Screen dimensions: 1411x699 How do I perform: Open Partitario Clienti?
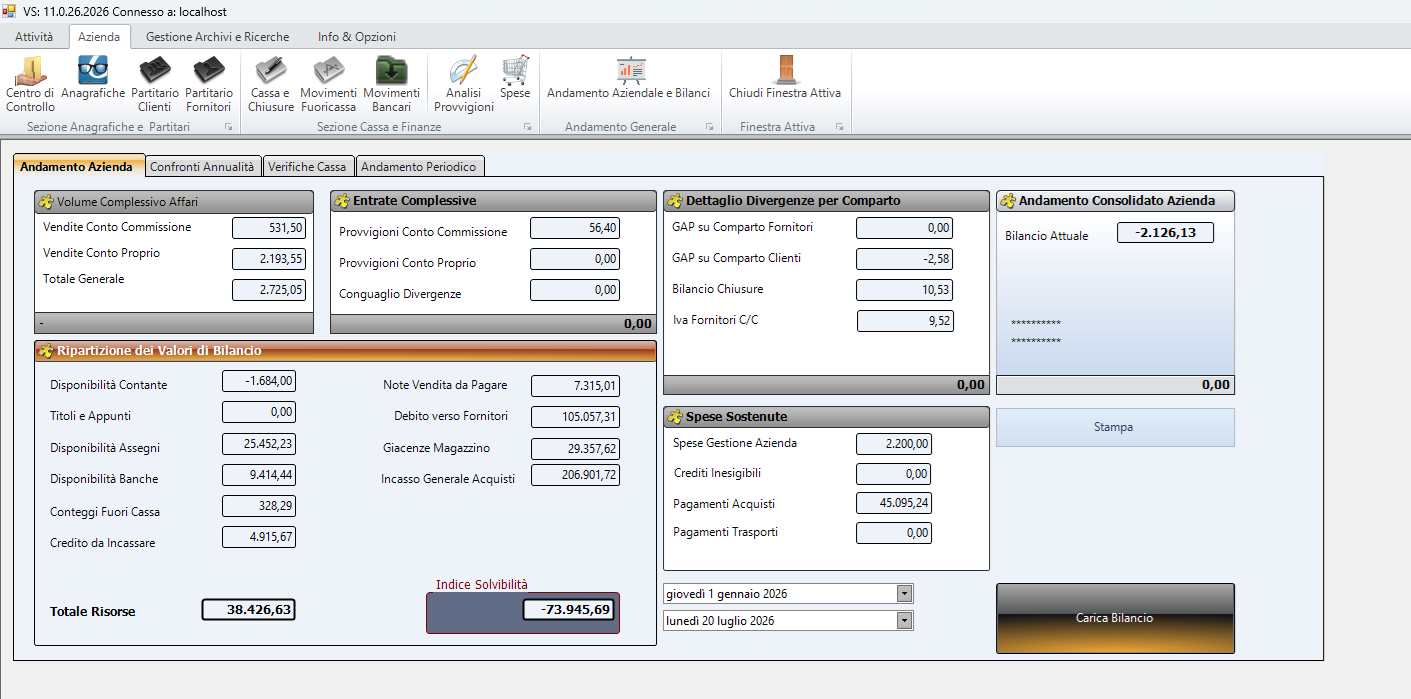coord(155,84)
